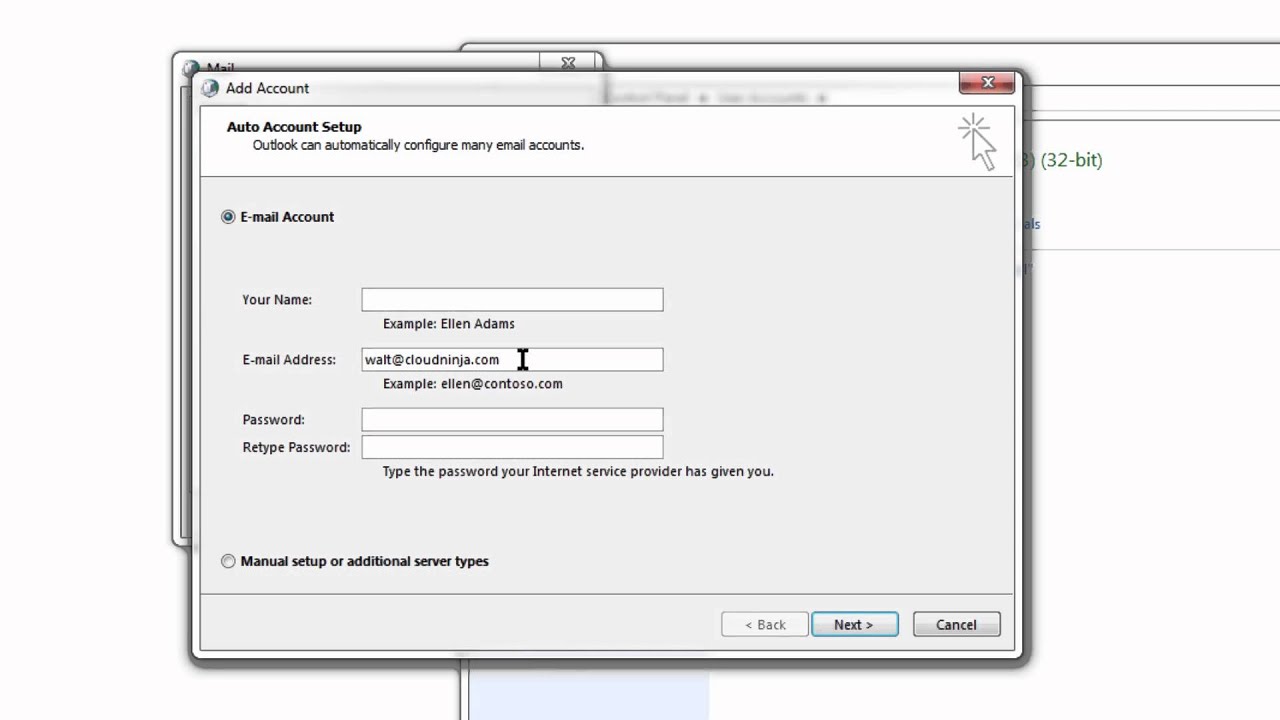Close the Mail window behind
The width and height of the screenshot is (1280, 720).
[x=568, y=63]
